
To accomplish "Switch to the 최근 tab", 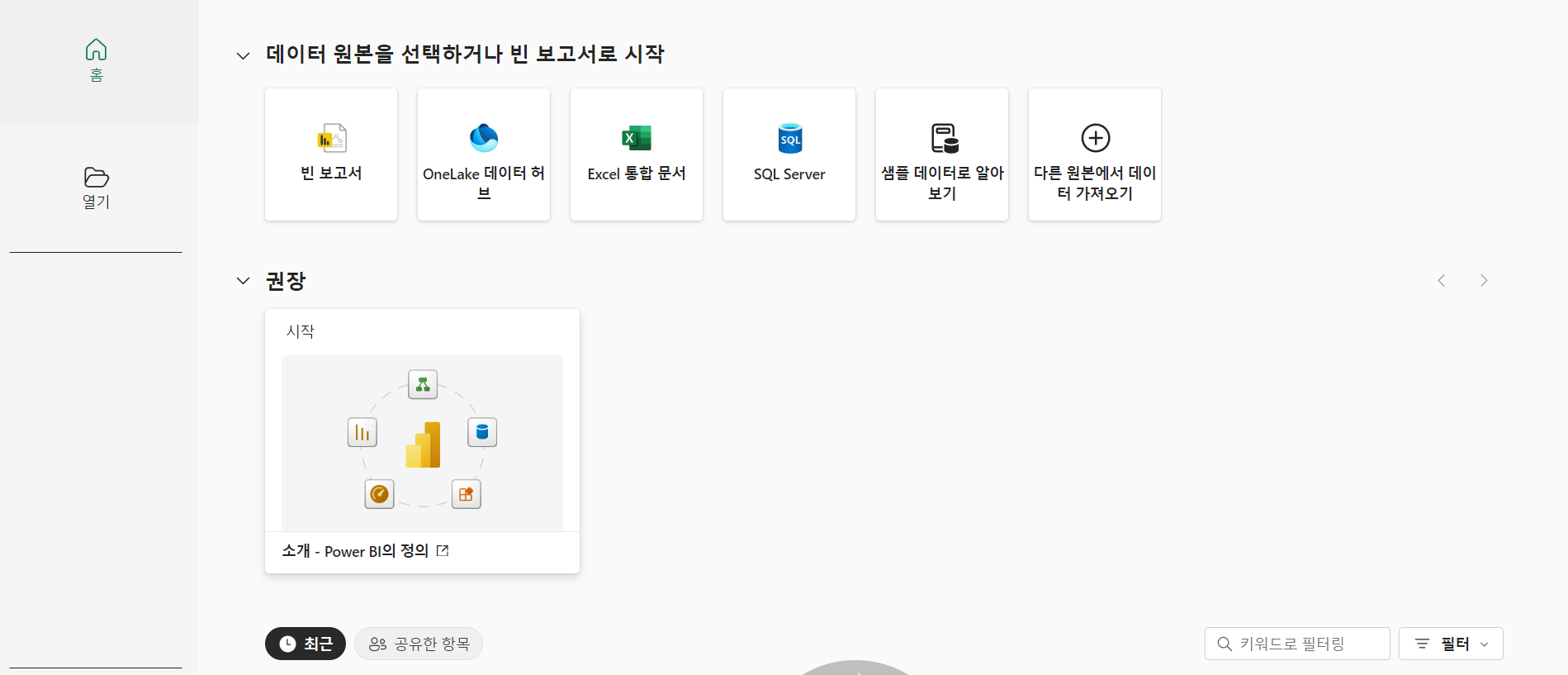I will [x=306, y=644].
